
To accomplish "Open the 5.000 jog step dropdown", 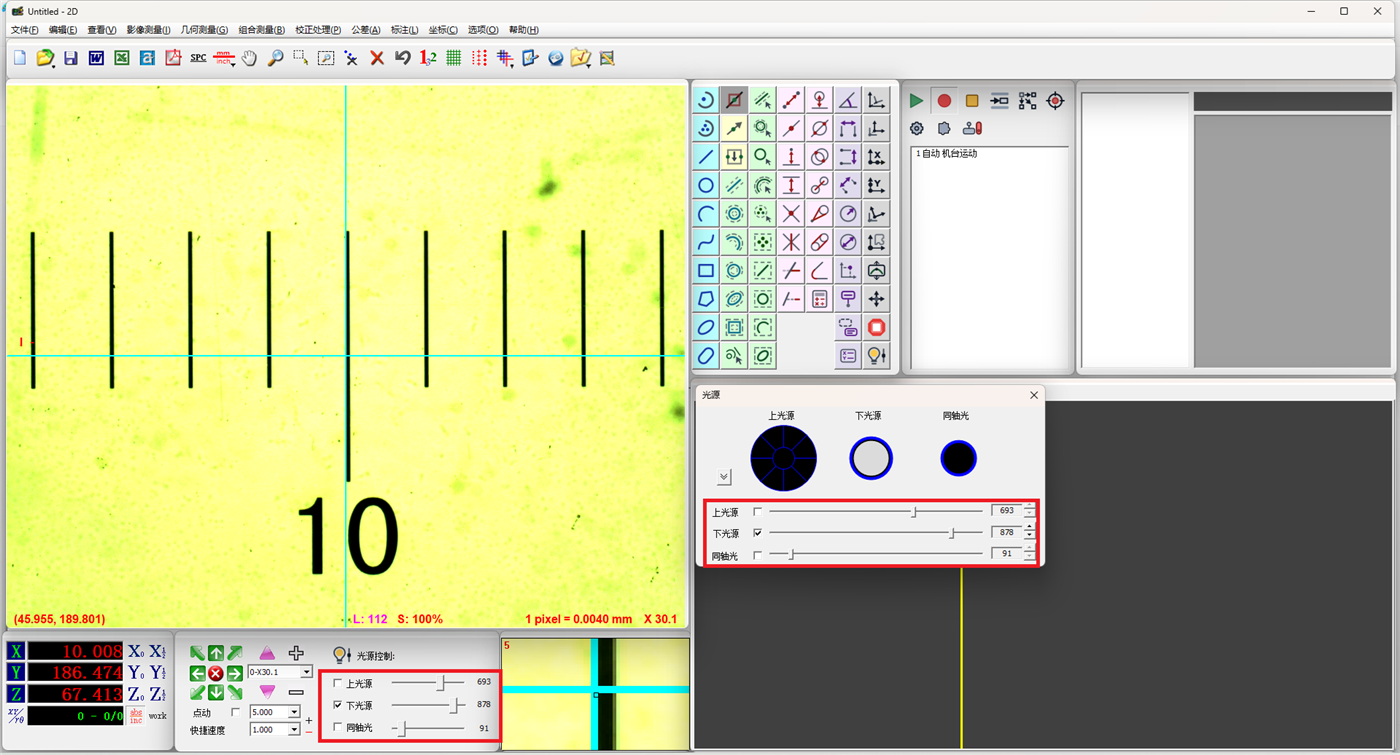I will pyautogui.click(x=295, y=712).
